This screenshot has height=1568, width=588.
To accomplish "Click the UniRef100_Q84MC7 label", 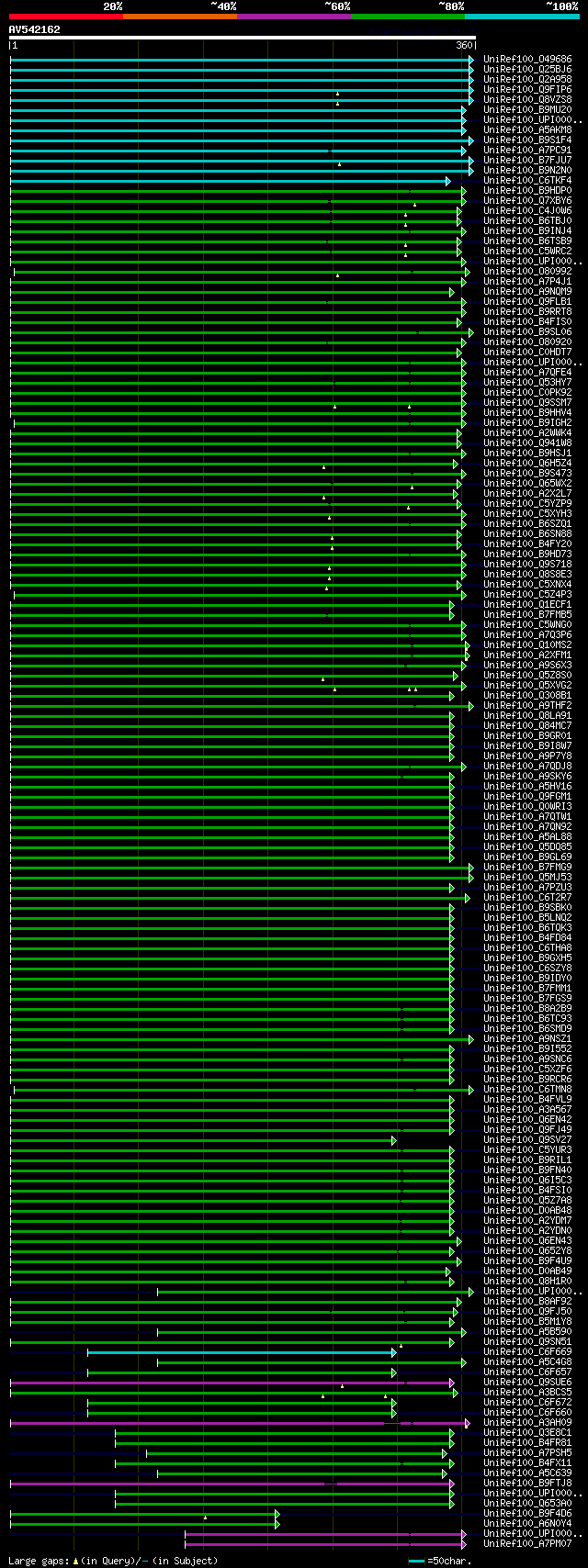I will tap(527, 726).
